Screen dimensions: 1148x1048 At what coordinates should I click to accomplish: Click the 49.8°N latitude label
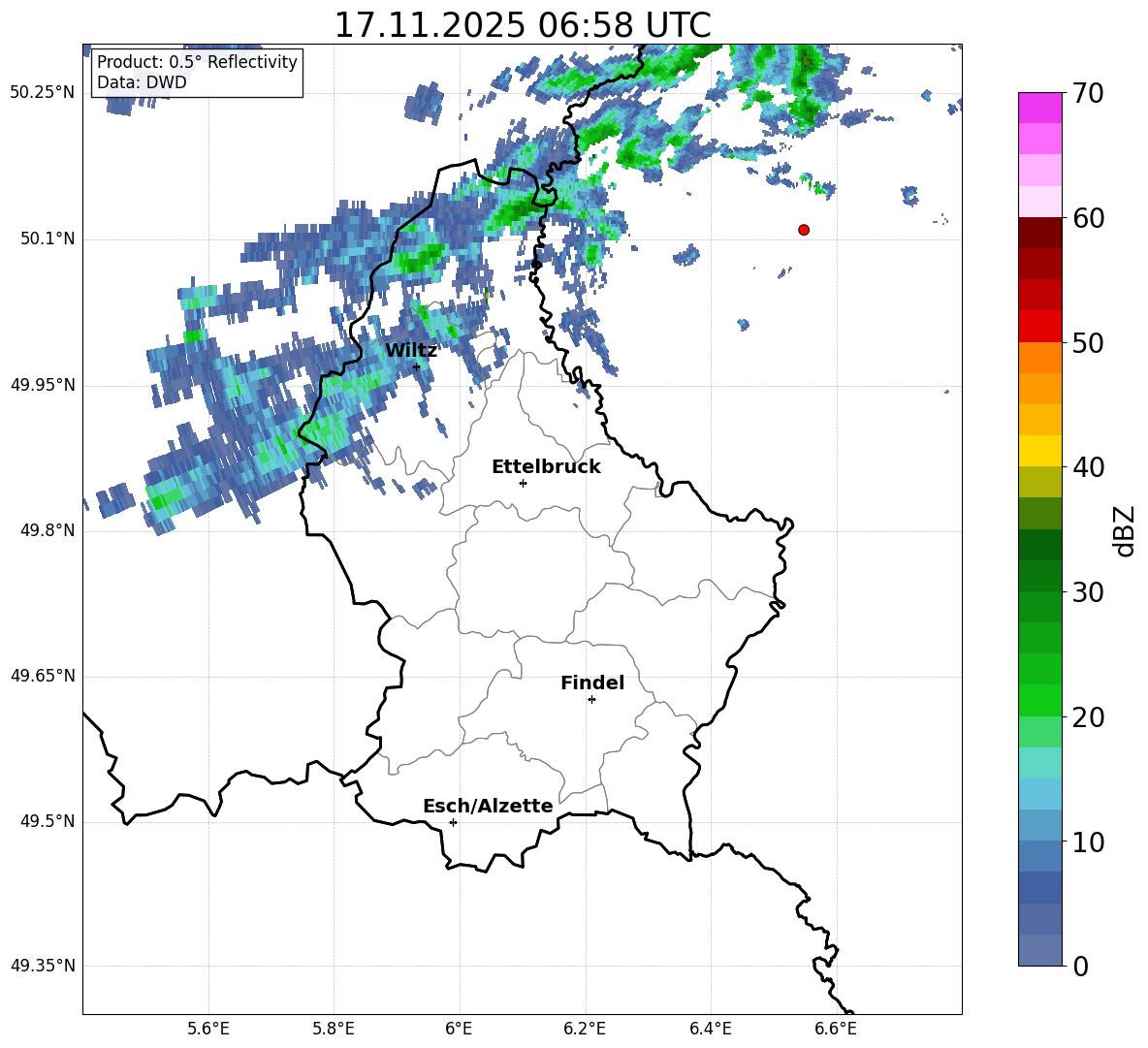click(x=48, y=530)
